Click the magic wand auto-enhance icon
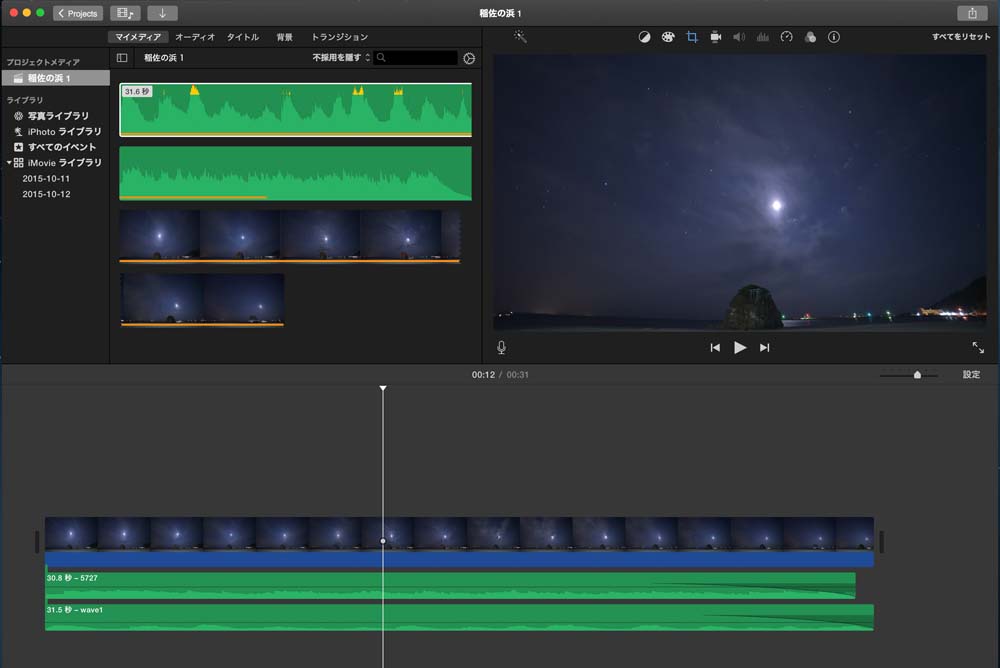 pyautogui.click(x=520, y=37)
